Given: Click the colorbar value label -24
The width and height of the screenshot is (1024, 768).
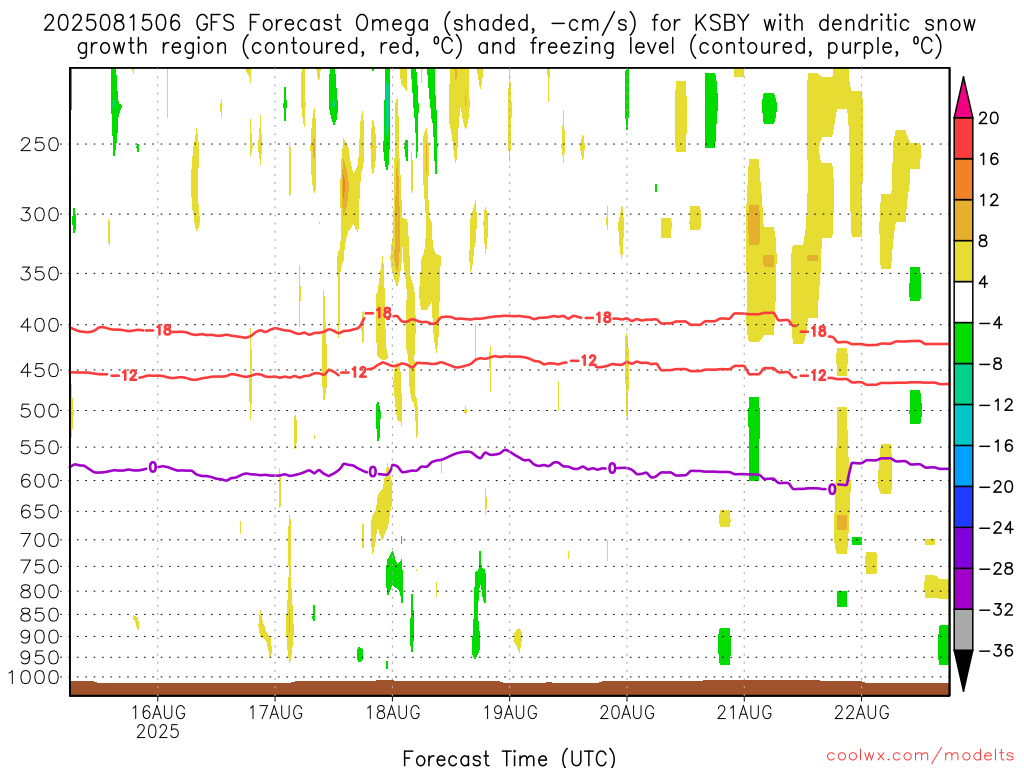Looking at the screenshot, I should tap(996, 528).
